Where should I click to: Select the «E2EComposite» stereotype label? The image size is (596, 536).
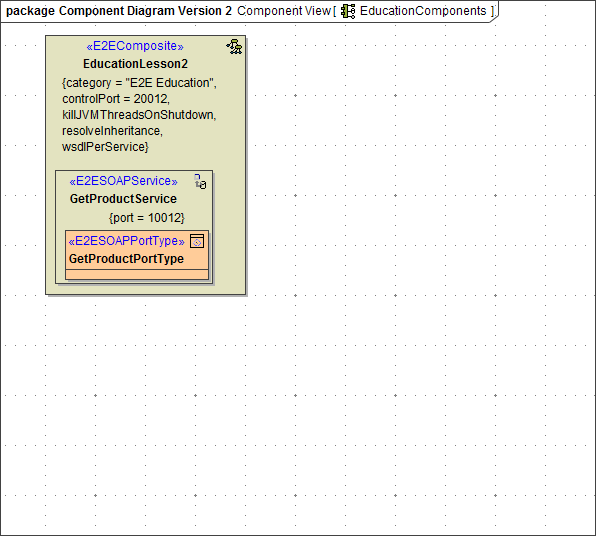[135, 46]
